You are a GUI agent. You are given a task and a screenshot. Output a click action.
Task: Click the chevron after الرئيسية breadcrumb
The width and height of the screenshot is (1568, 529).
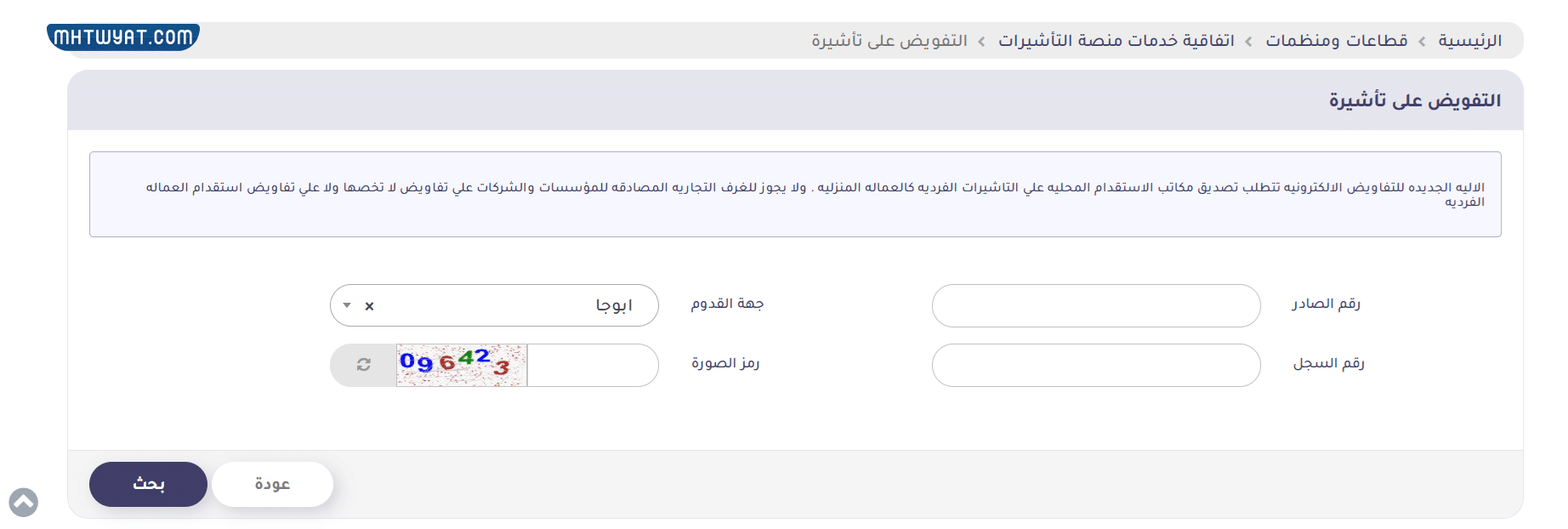[x=1422, y=42]
